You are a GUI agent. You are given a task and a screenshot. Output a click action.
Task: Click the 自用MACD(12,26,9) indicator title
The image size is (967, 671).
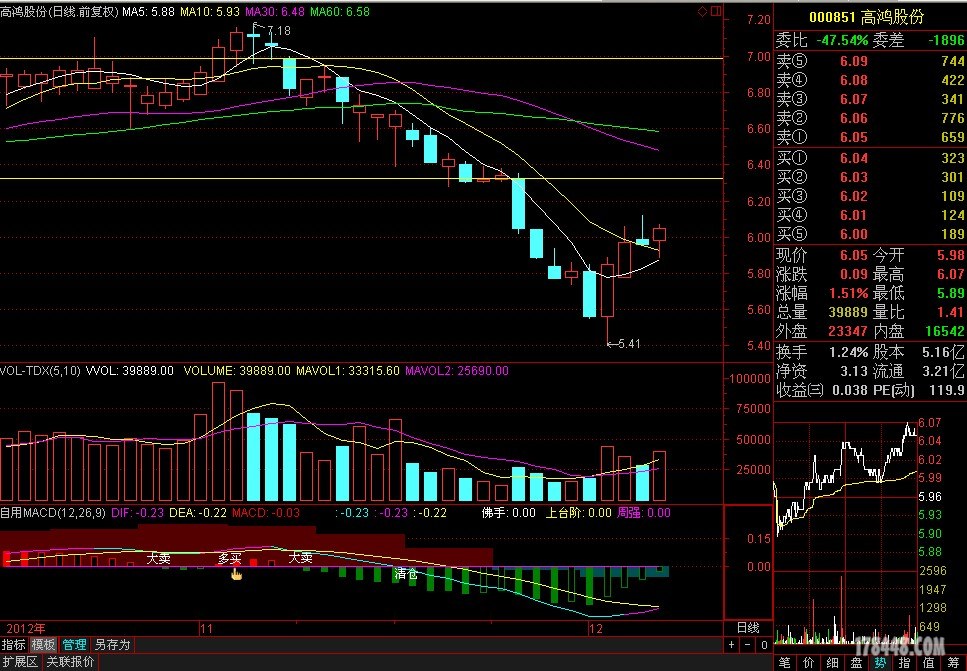[x=53, y=513]
